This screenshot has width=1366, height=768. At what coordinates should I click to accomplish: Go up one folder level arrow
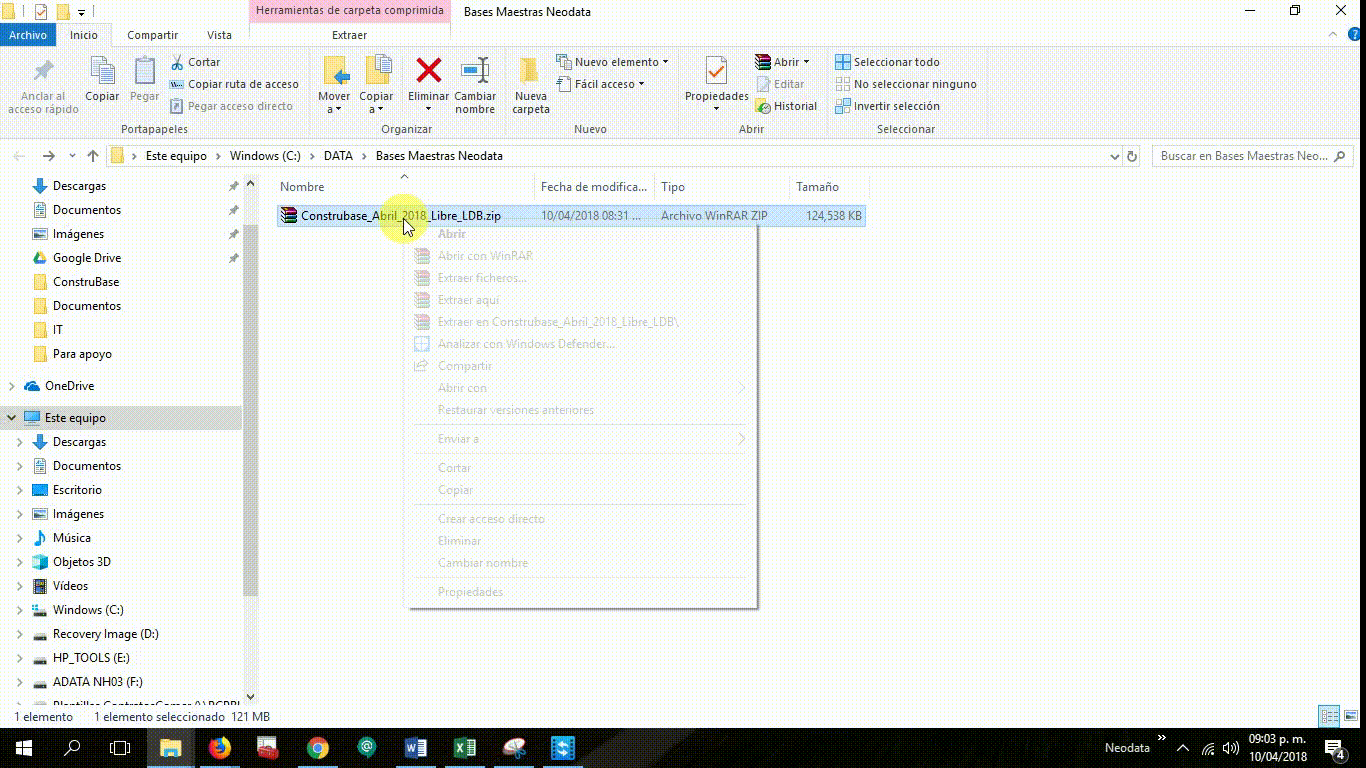click(x=93, y=156)
